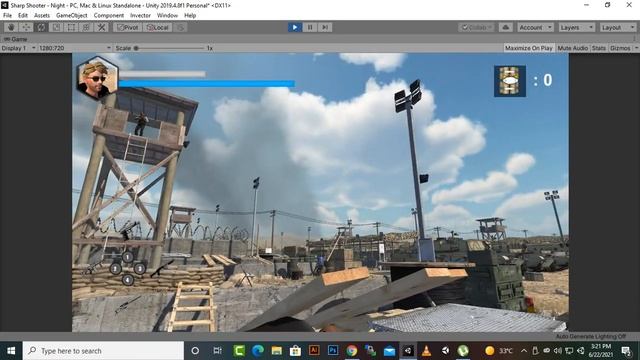Open the Invector menu
Viewport: 640px width, 360px height.
(x=140, y=16)
